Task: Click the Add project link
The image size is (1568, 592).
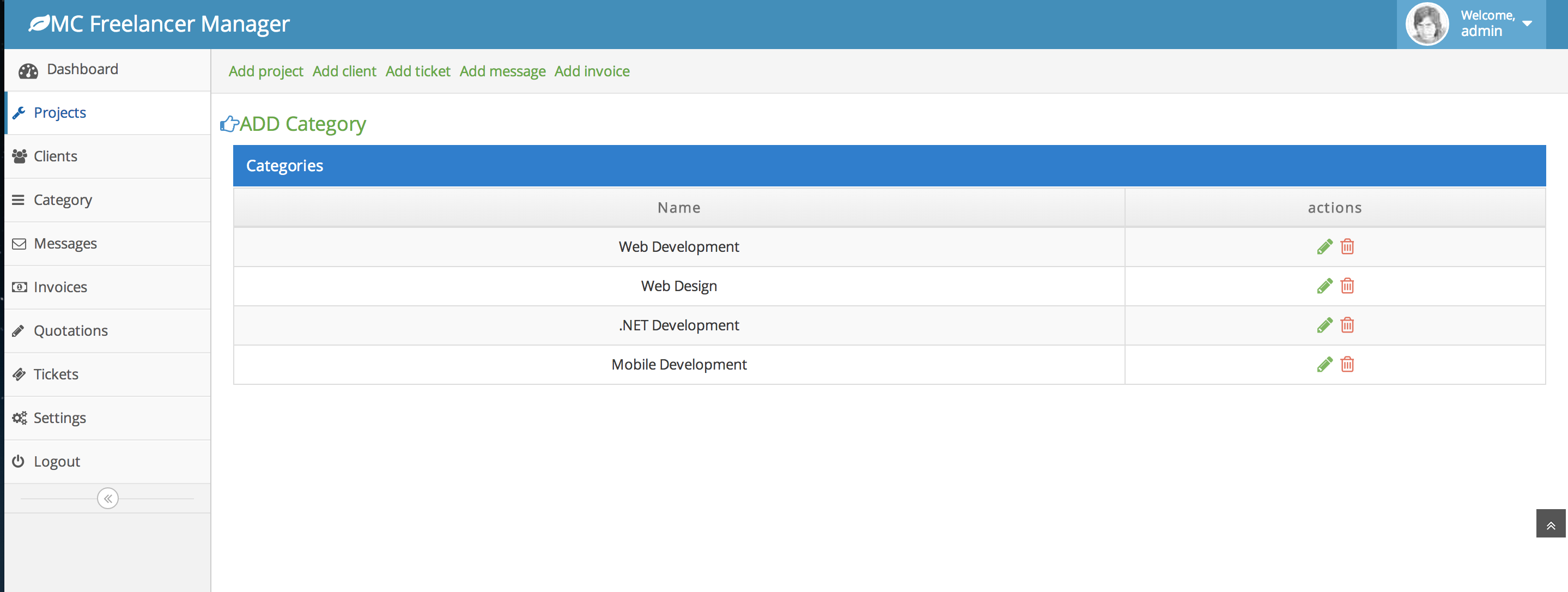Action: pyautogui.click(x=266, y=71)
